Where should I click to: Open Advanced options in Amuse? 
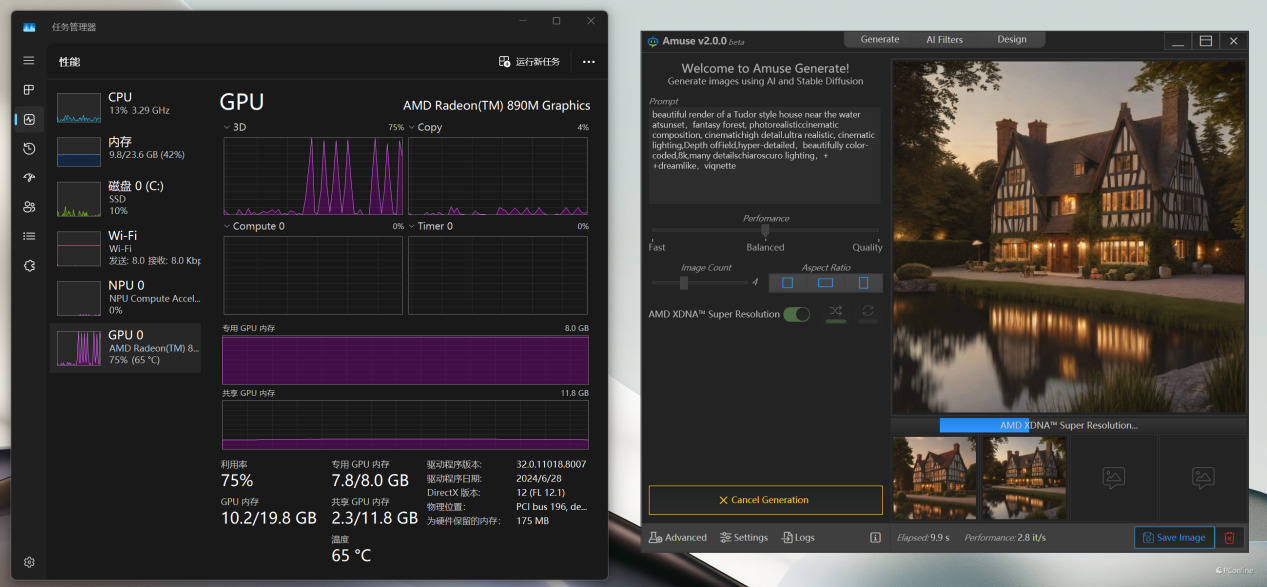[678, 538]
